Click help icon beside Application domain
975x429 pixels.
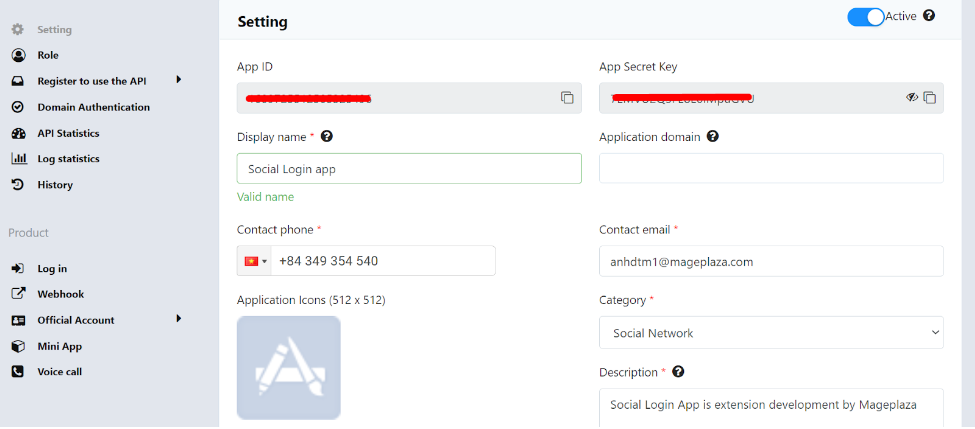pyautogui.click(x=712, y=137)
